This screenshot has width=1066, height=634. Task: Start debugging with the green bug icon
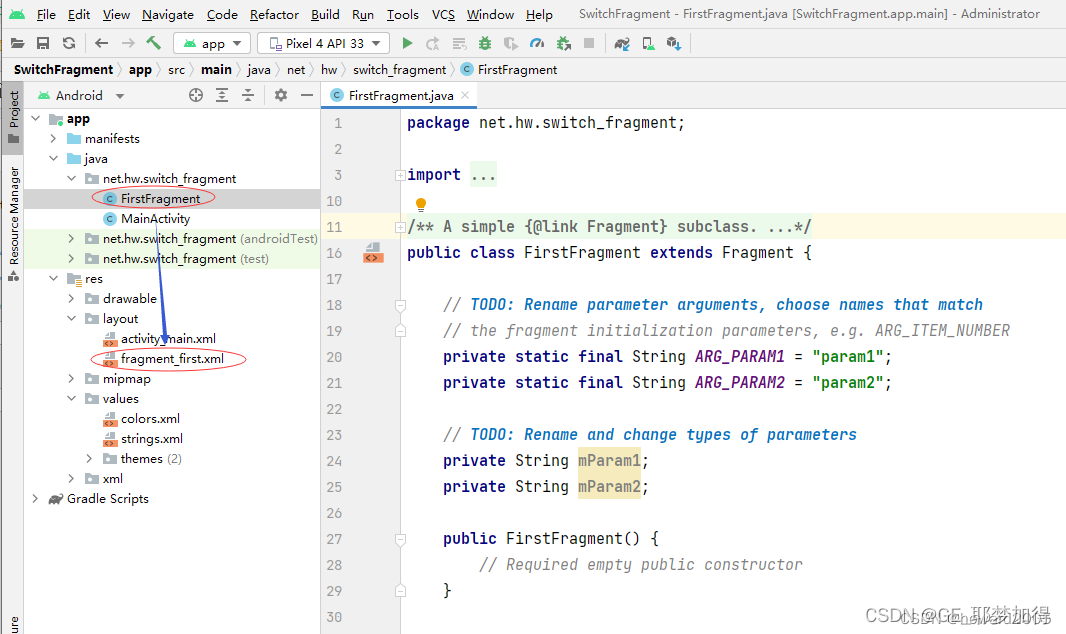coord(485,43)
